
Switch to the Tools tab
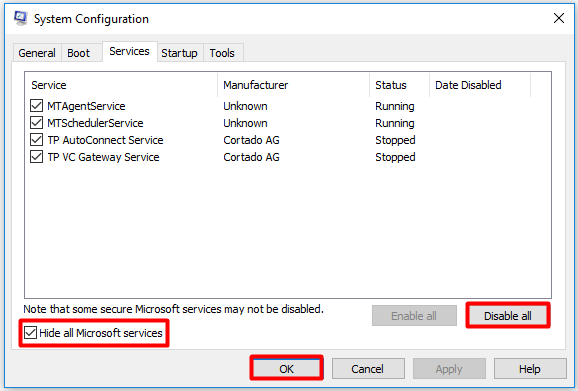(x=222, y=53)
